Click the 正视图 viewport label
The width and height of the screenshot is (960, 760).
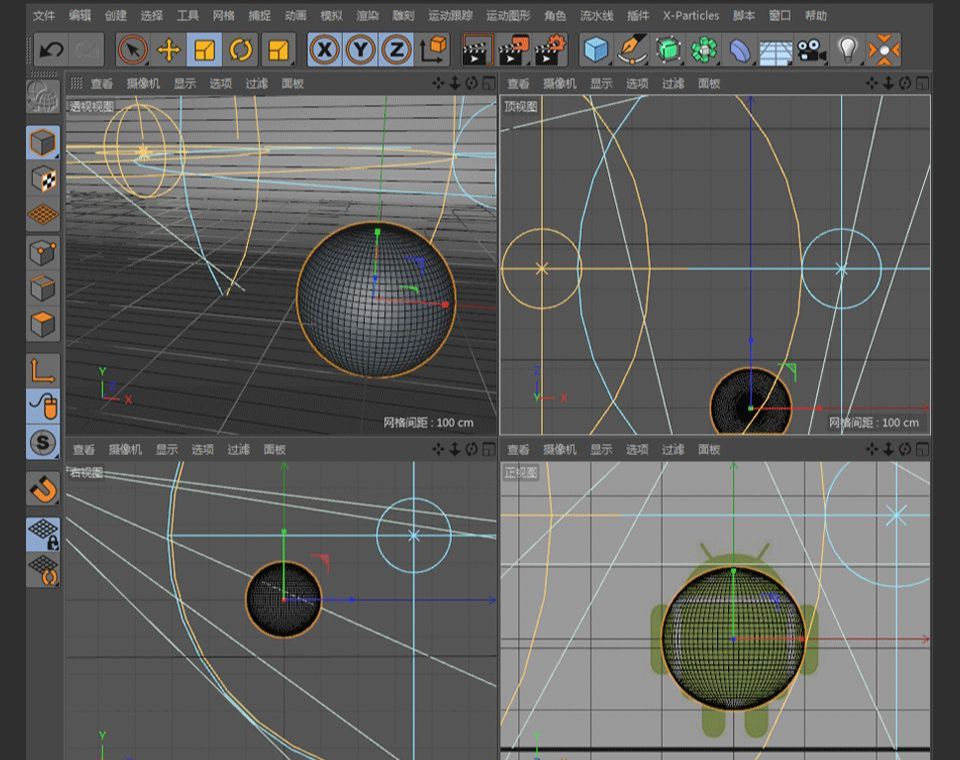coord(520,473)
